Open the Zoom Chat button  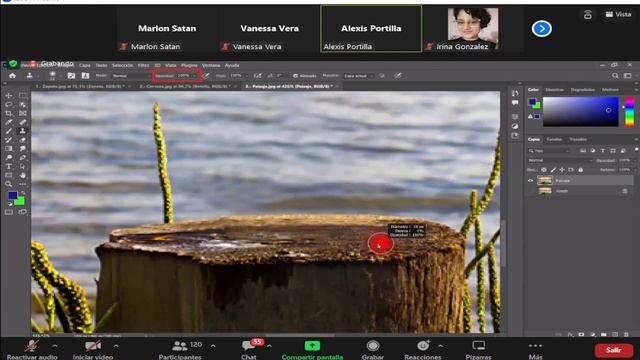coord(249,349)
